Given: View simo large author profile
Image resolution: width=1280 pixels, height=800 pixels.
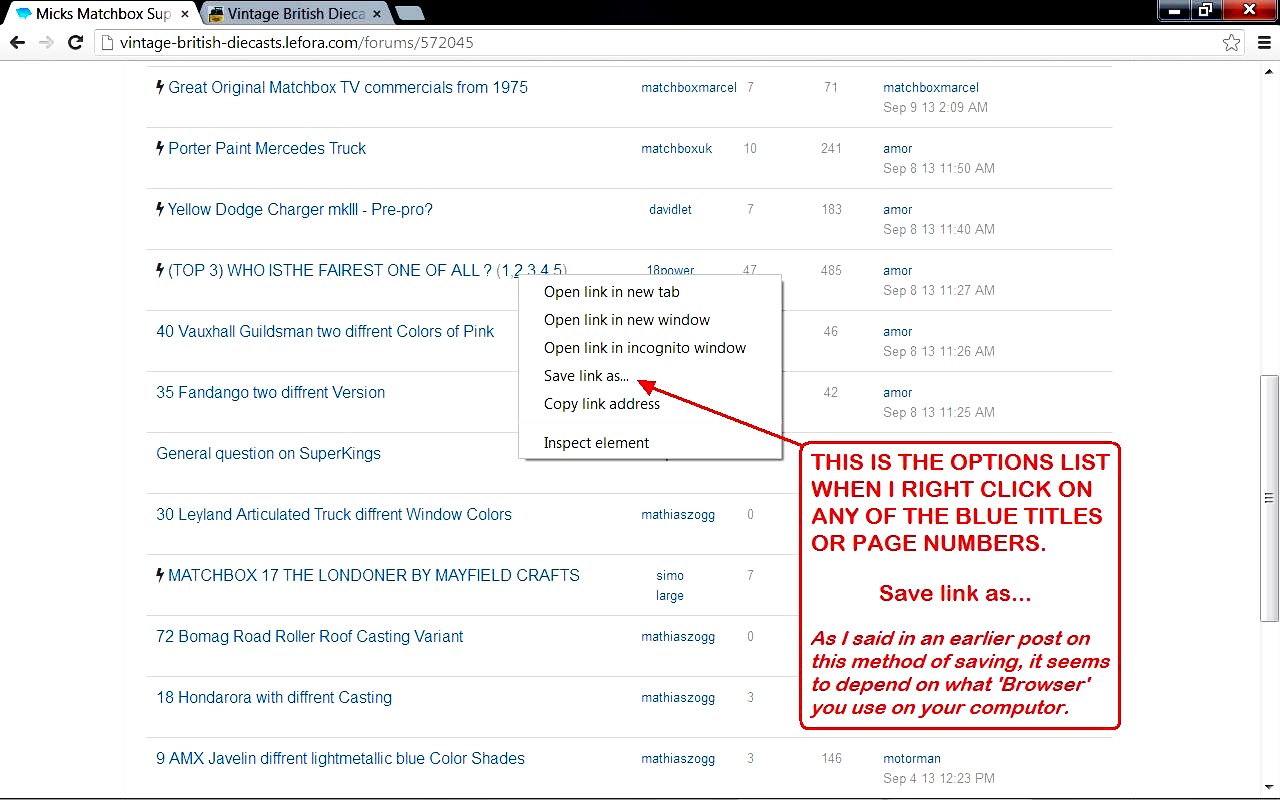Looking at the screenshot, I should pyautogui.click(x=670, y=586).
